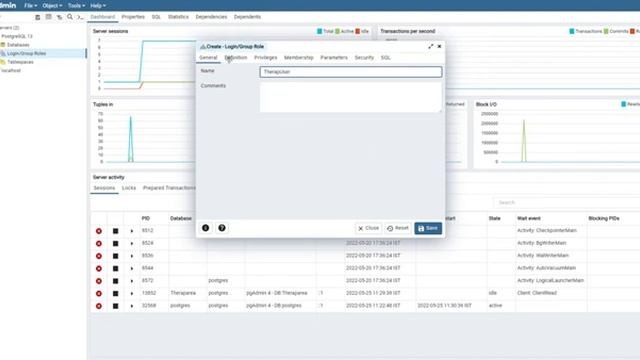Open Membership tab in role dialog

299,58
